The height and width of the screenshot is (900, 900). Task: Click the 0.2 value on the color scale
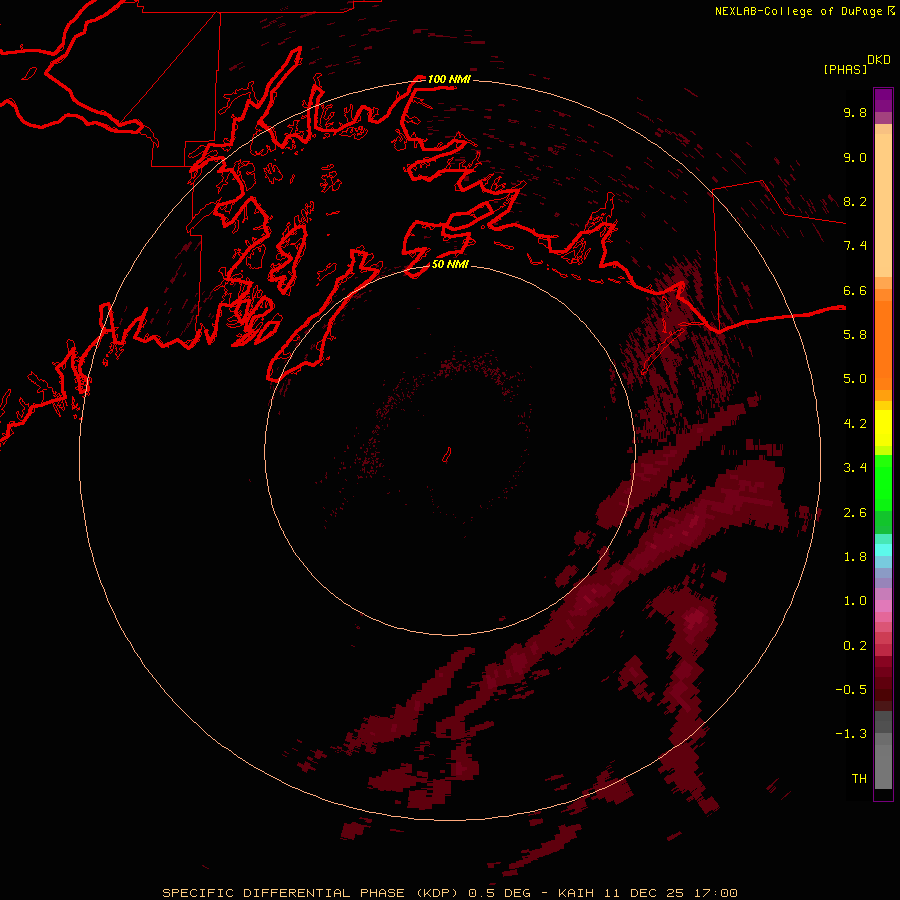coord(855,646)
